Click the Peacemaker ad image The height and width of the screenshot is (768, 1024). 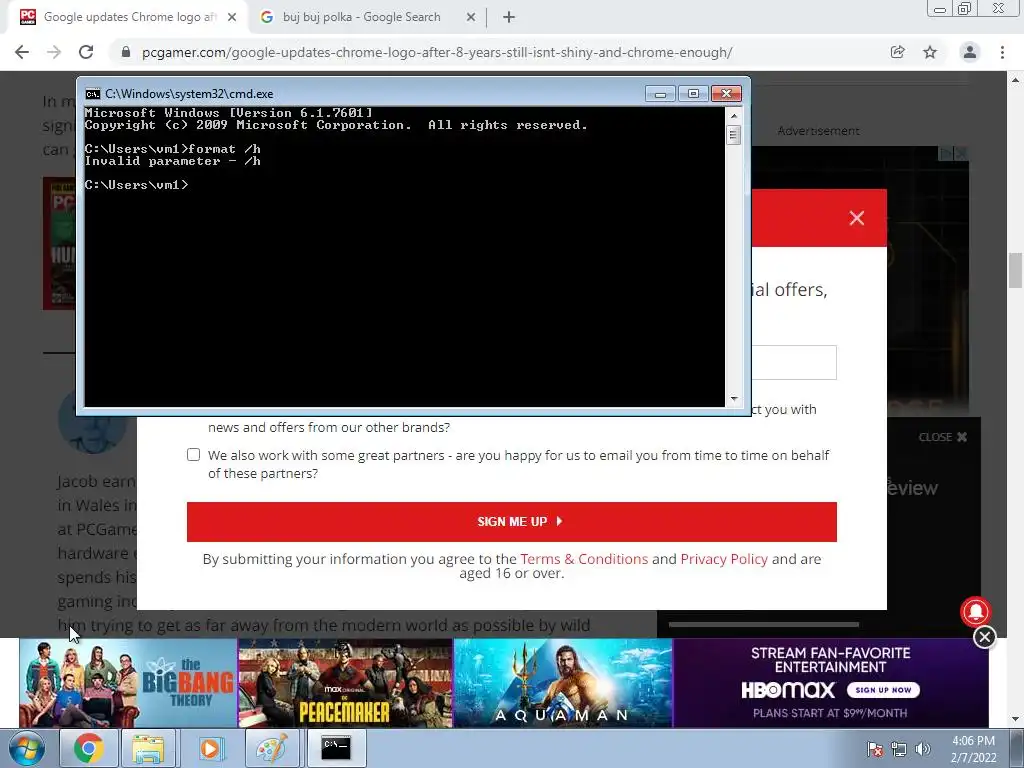(x=345, y=683)
